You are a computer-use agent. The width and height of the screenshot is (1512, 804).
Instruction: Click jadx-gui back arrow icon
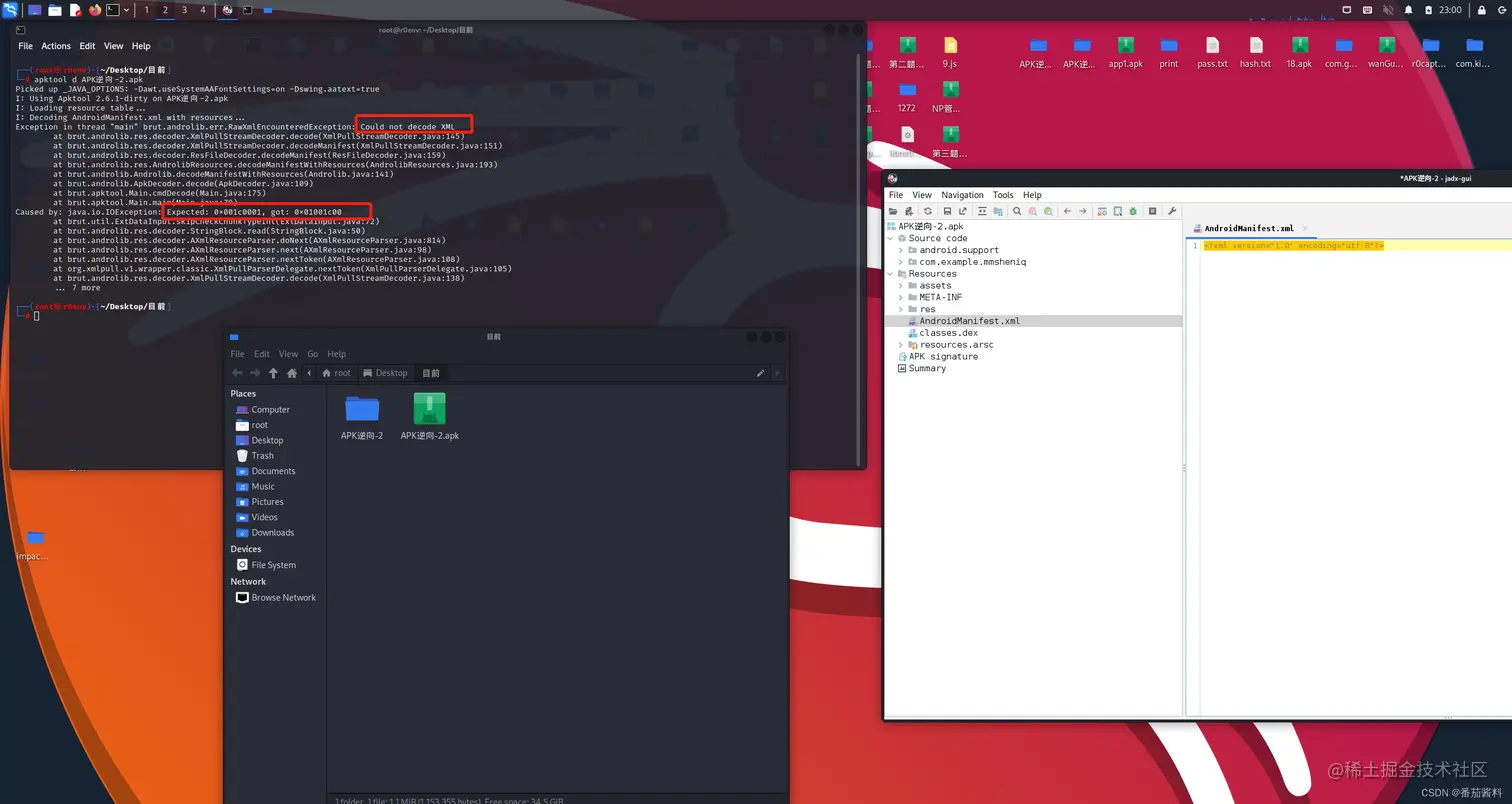[x=1067, y=211]
